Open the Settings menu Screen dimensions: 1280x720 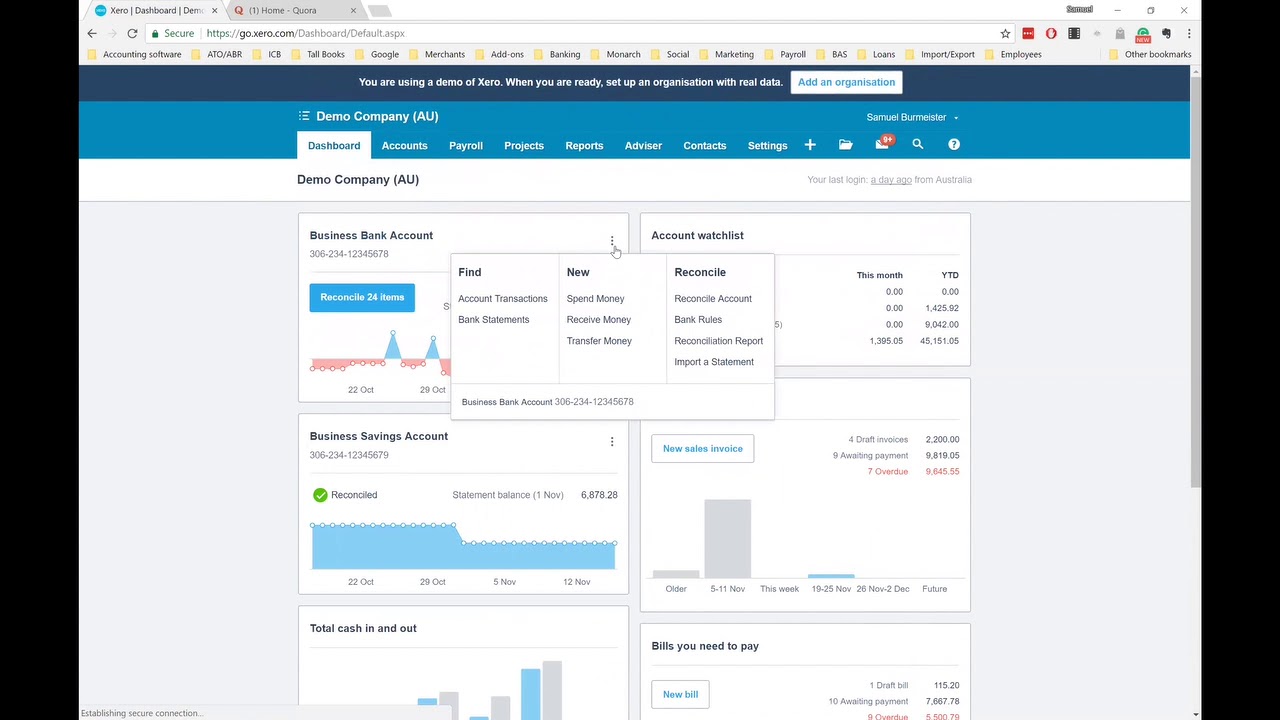768,146
